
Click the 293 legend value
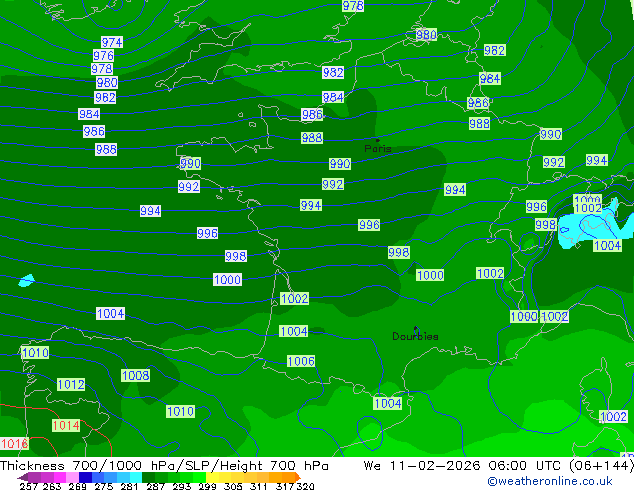click(x=182, y=486)
